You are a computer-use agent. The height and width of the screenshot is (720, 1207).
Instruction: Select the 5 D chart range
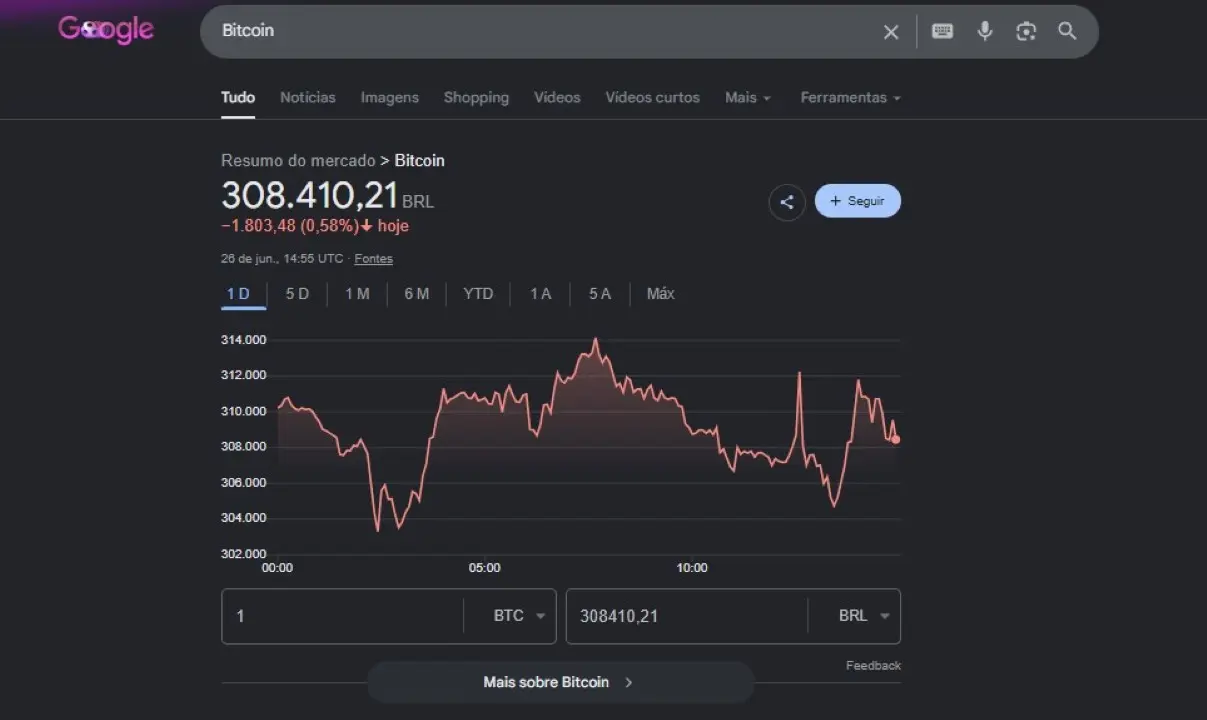[x=297, y=293]
